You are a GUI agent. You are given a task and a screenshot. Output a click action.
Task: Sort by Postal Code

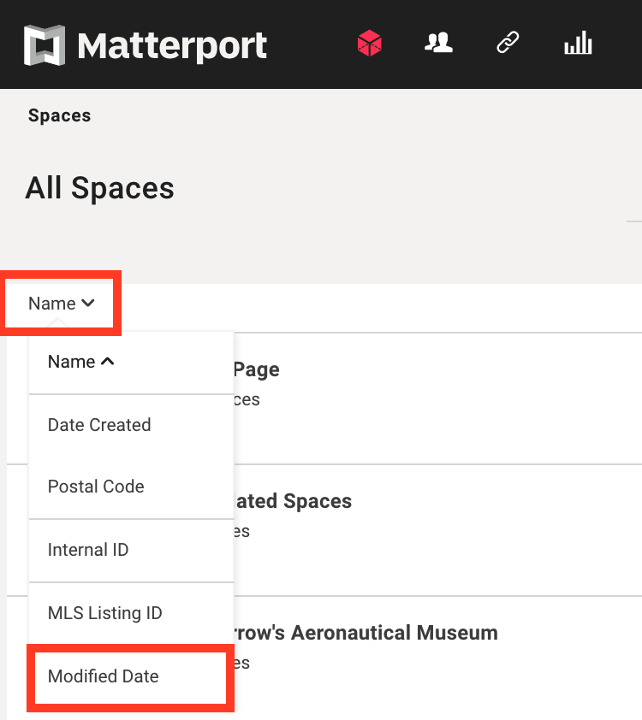pyautogui.click(x=131, y=487)
